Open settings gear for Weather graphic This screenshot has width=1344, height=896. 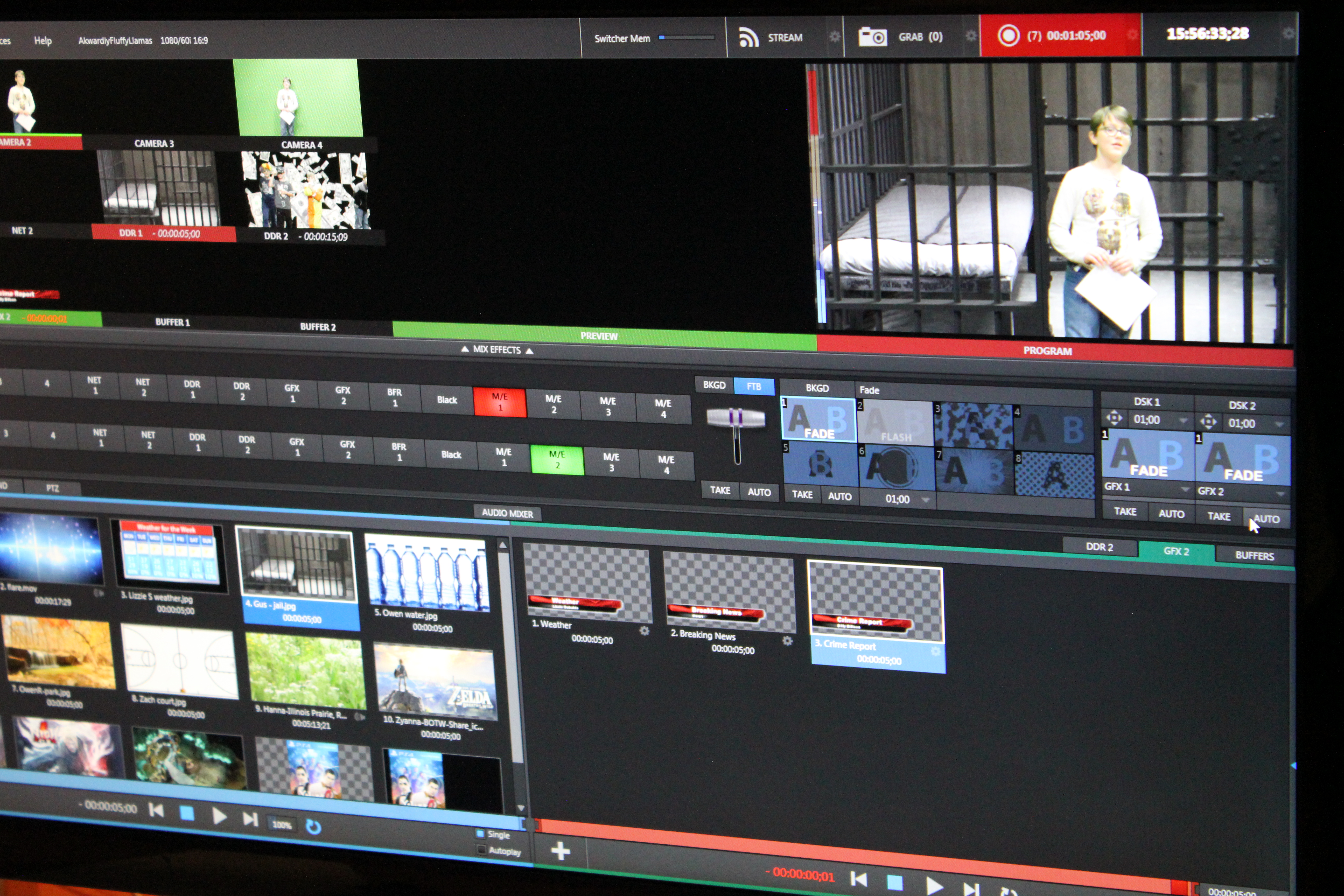pyautogui.click(x=644, y=631)
